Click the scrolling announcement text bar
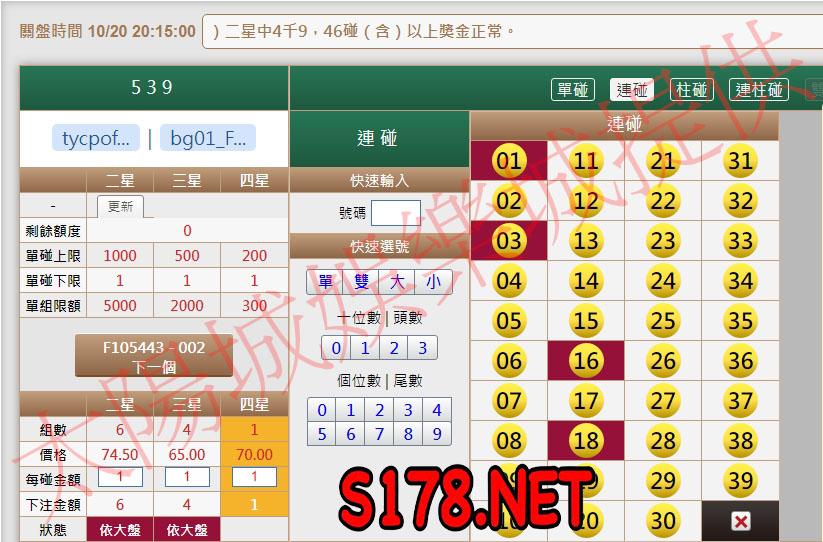This screenshot has height=542, width=823. coord(512,31)
